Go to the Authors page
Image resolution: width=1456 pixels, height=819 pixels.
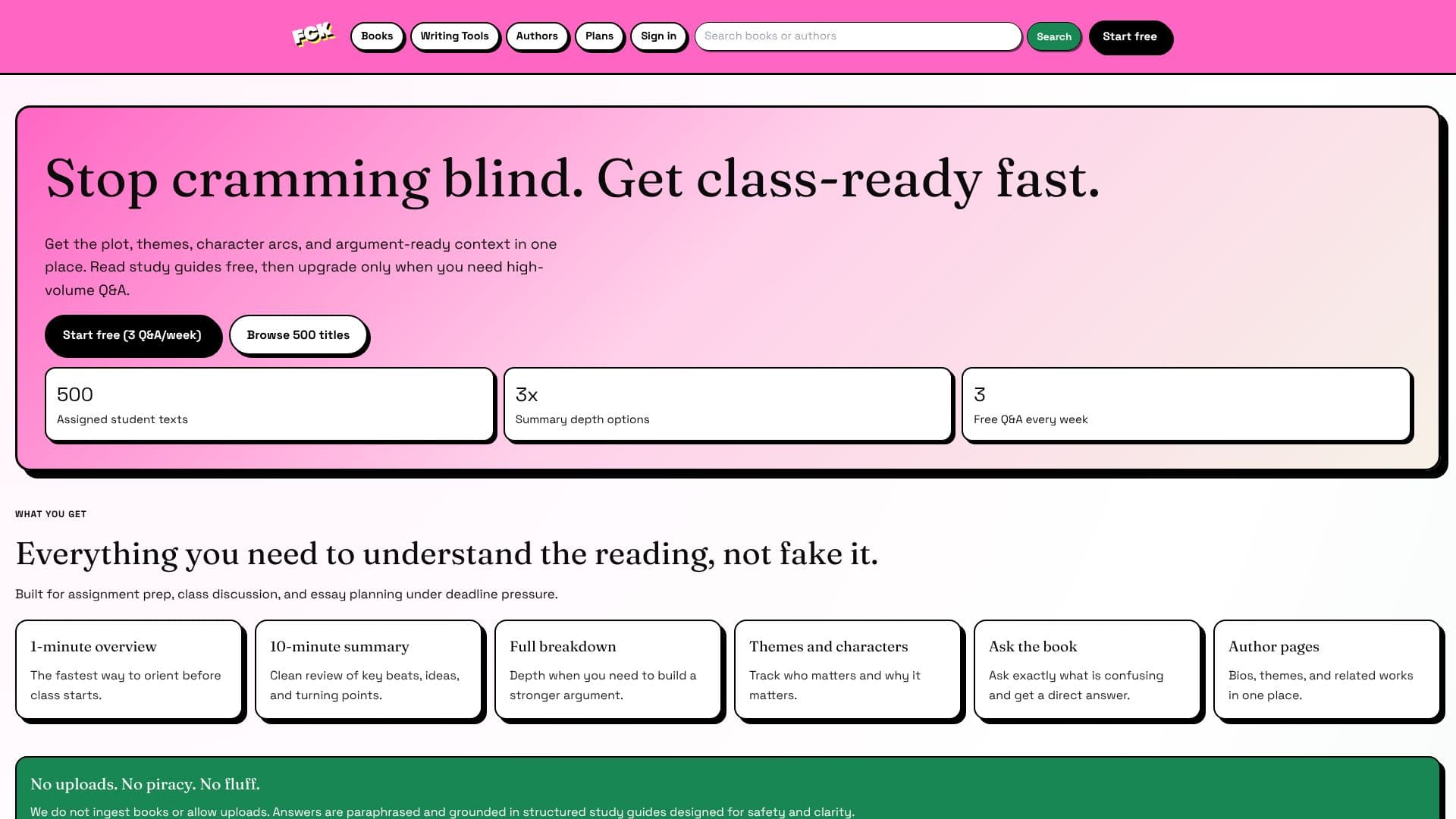pos(537,36)
